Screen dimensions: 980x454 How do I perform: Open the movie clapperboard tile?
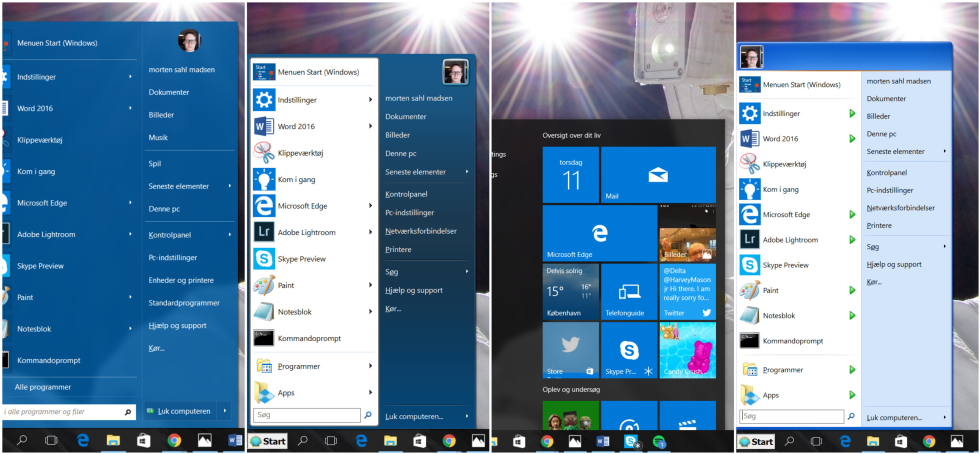[x=687, y=415]
